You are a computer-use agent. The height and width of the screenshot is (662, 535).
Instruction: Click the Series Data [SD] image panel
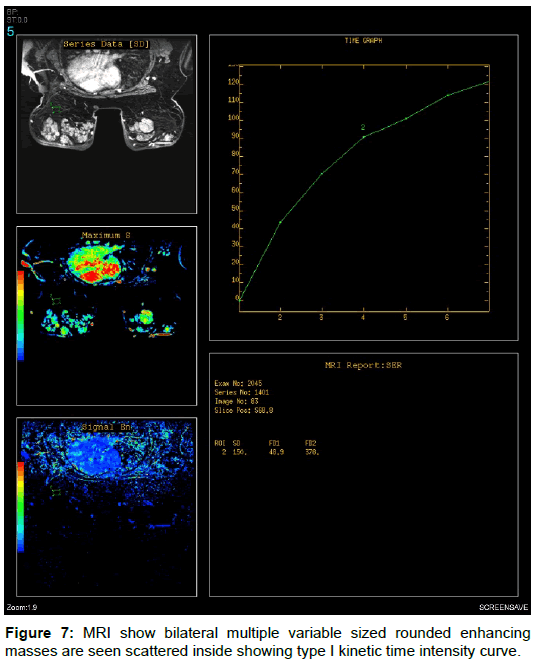pyautogui.click(x=106, y=124)
